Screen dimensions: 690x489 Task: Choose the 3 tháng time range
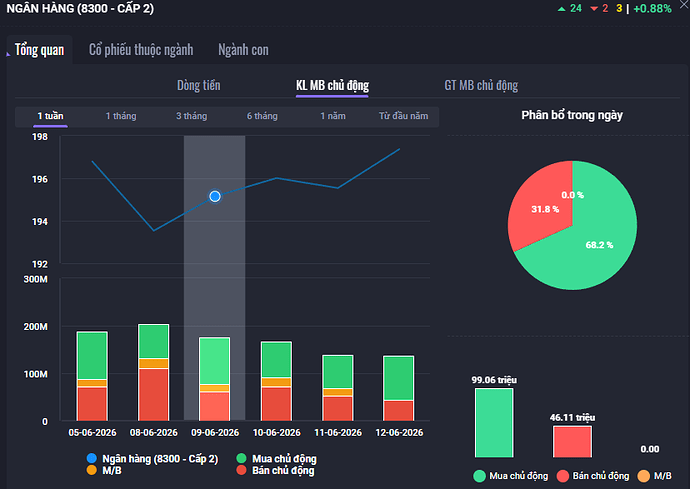(191, 116)
